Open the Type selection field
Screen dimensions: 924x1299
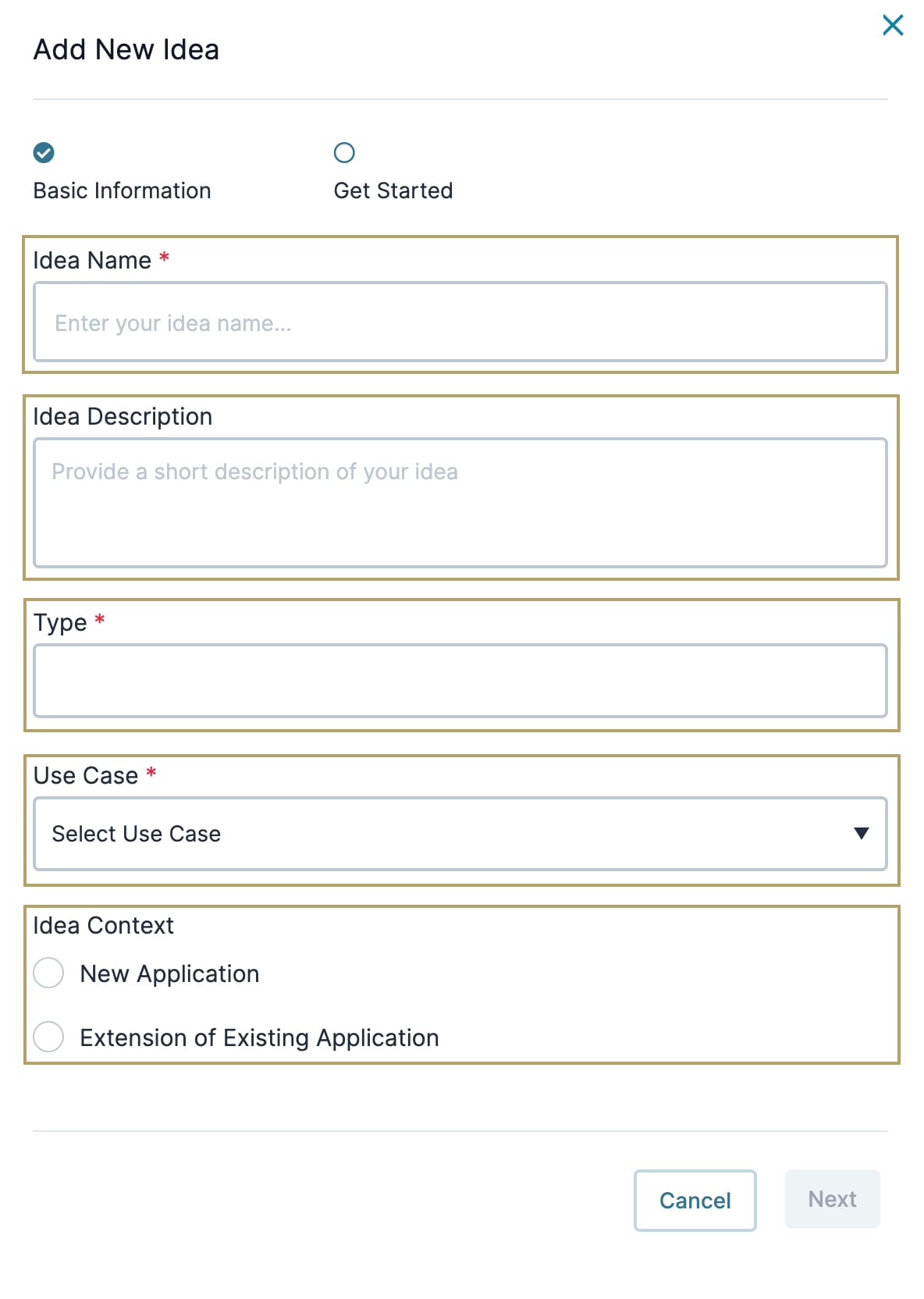coord(460,680)
